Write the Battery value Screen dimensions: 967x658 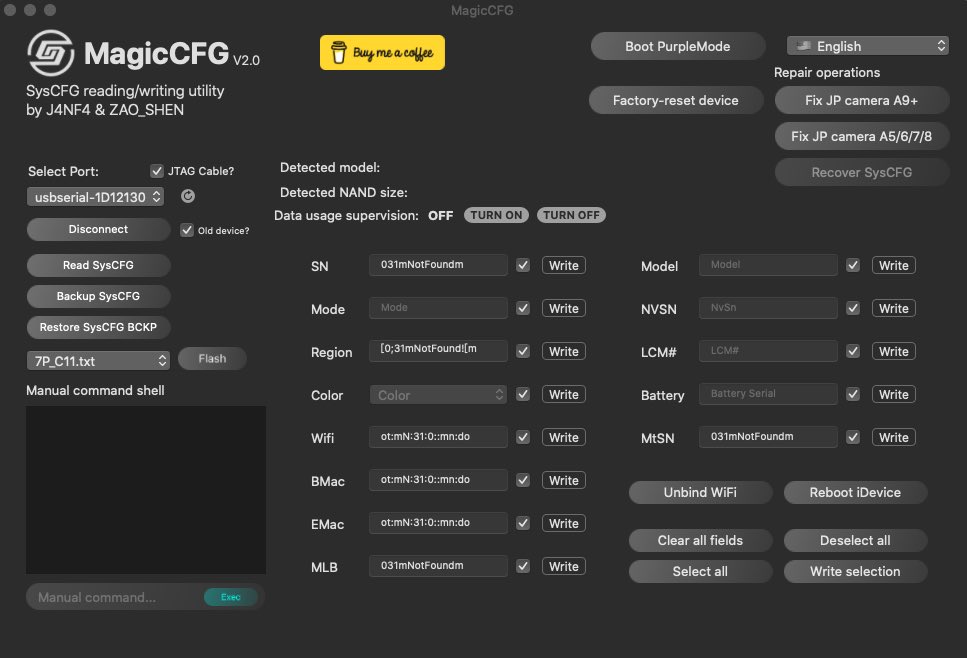pos(894,394)
